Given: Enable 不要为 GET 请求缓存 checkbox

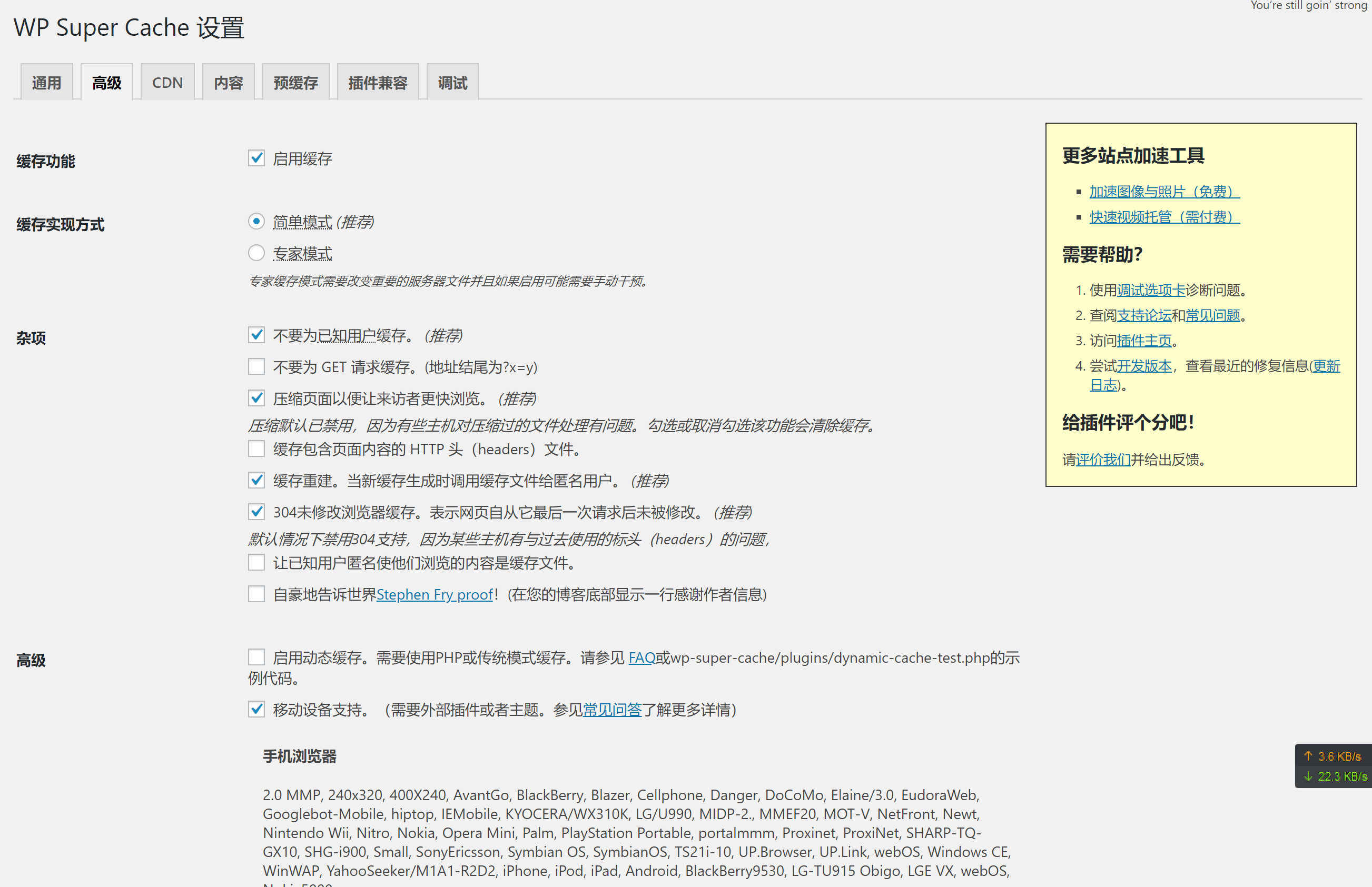Looking at the screenshot, I should coord(256,366).
